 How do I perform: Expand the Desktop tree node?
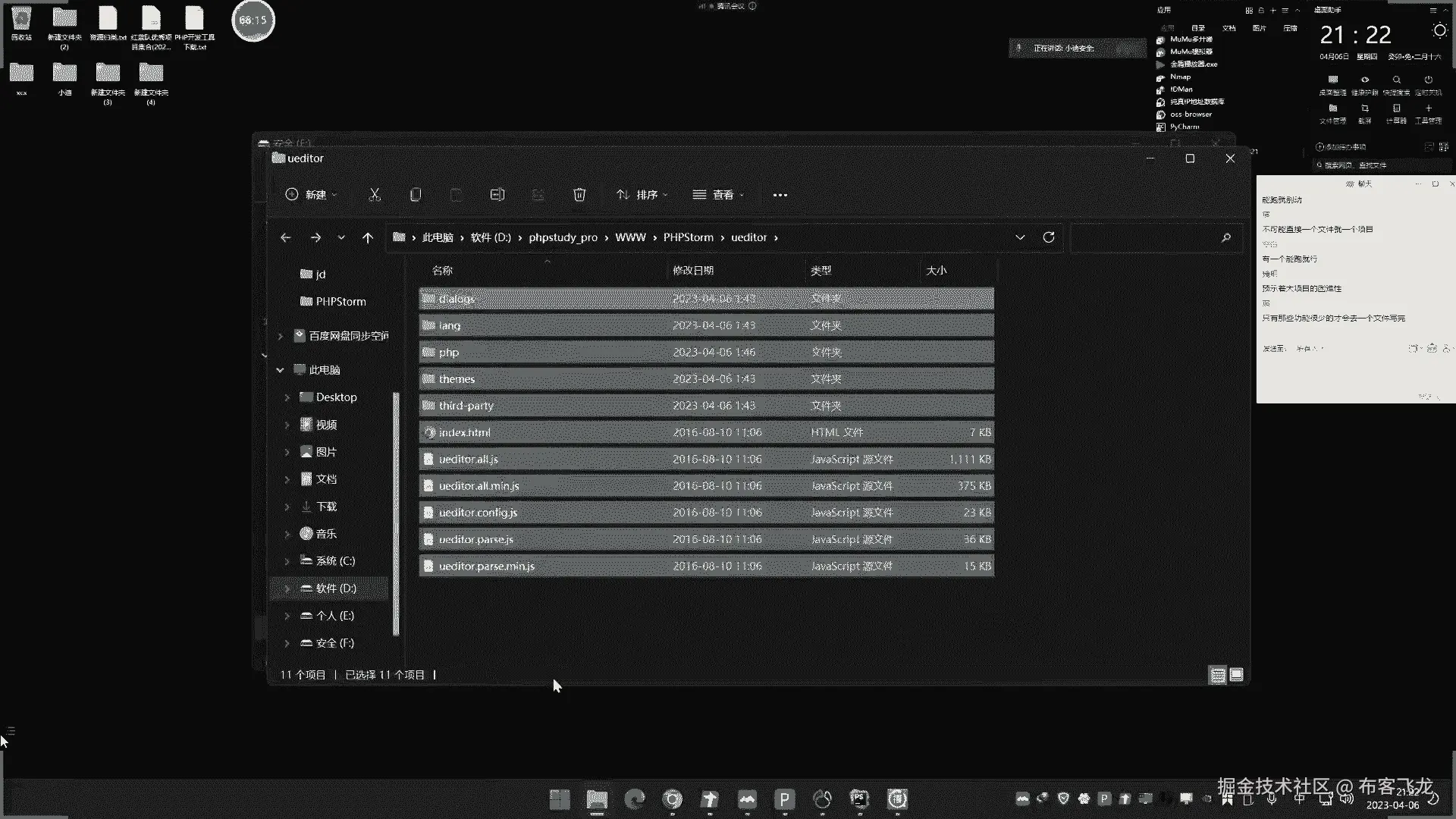tap(287, 397)
